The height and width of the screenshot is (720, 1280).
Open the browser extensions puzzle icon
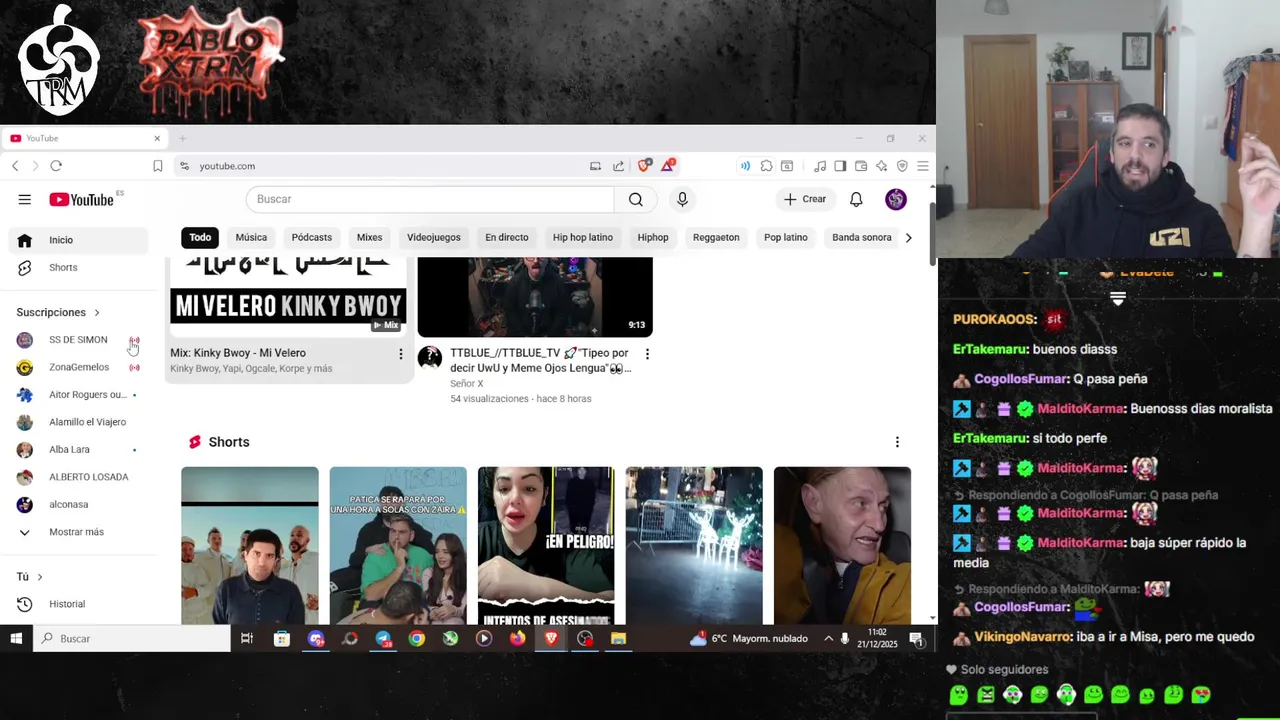tap(766, 166)
